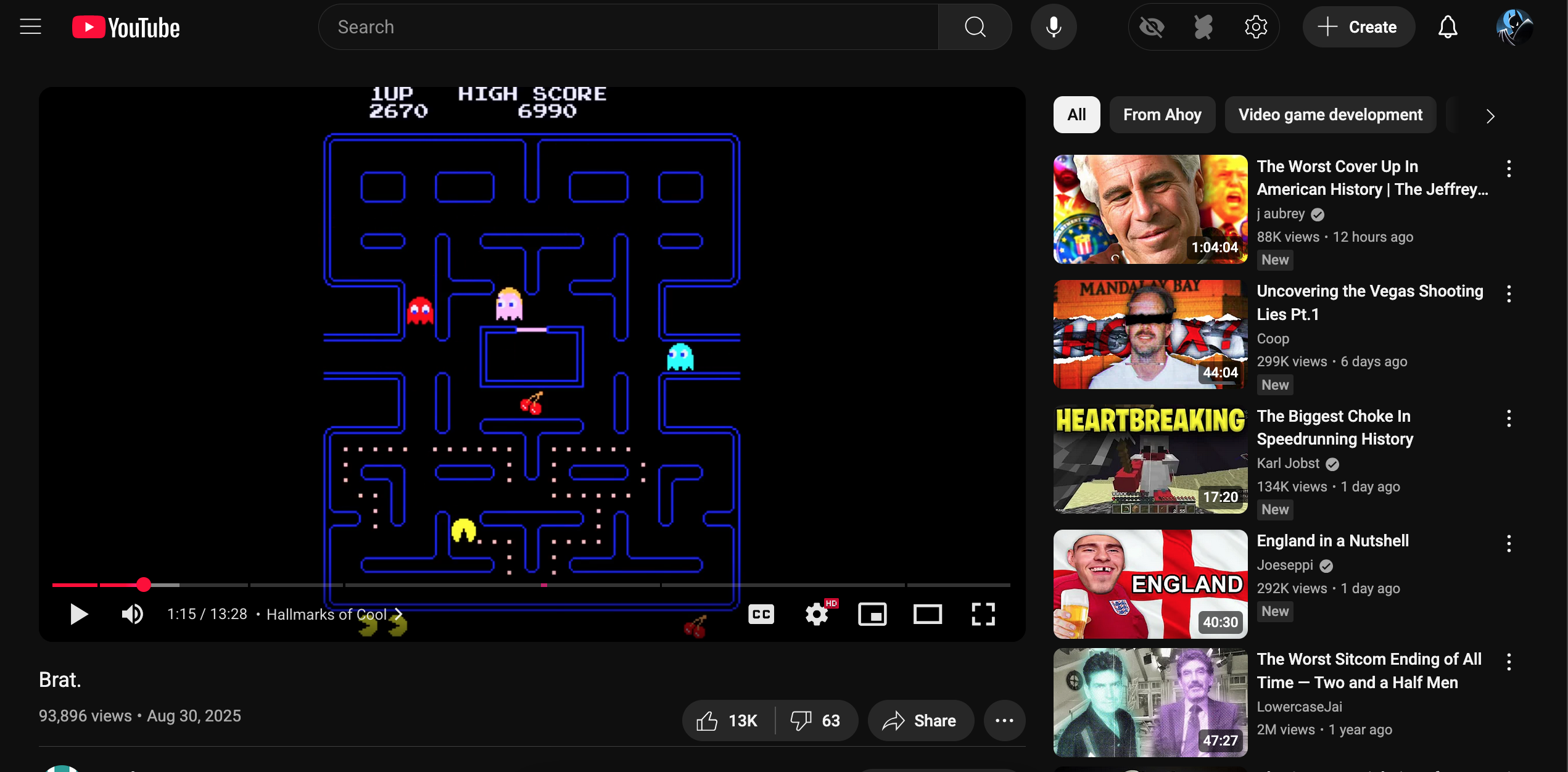Enable miniplayer mode
Viewport: 1568px width, 772px height.
pyautogui.click(x=872, y=614)
